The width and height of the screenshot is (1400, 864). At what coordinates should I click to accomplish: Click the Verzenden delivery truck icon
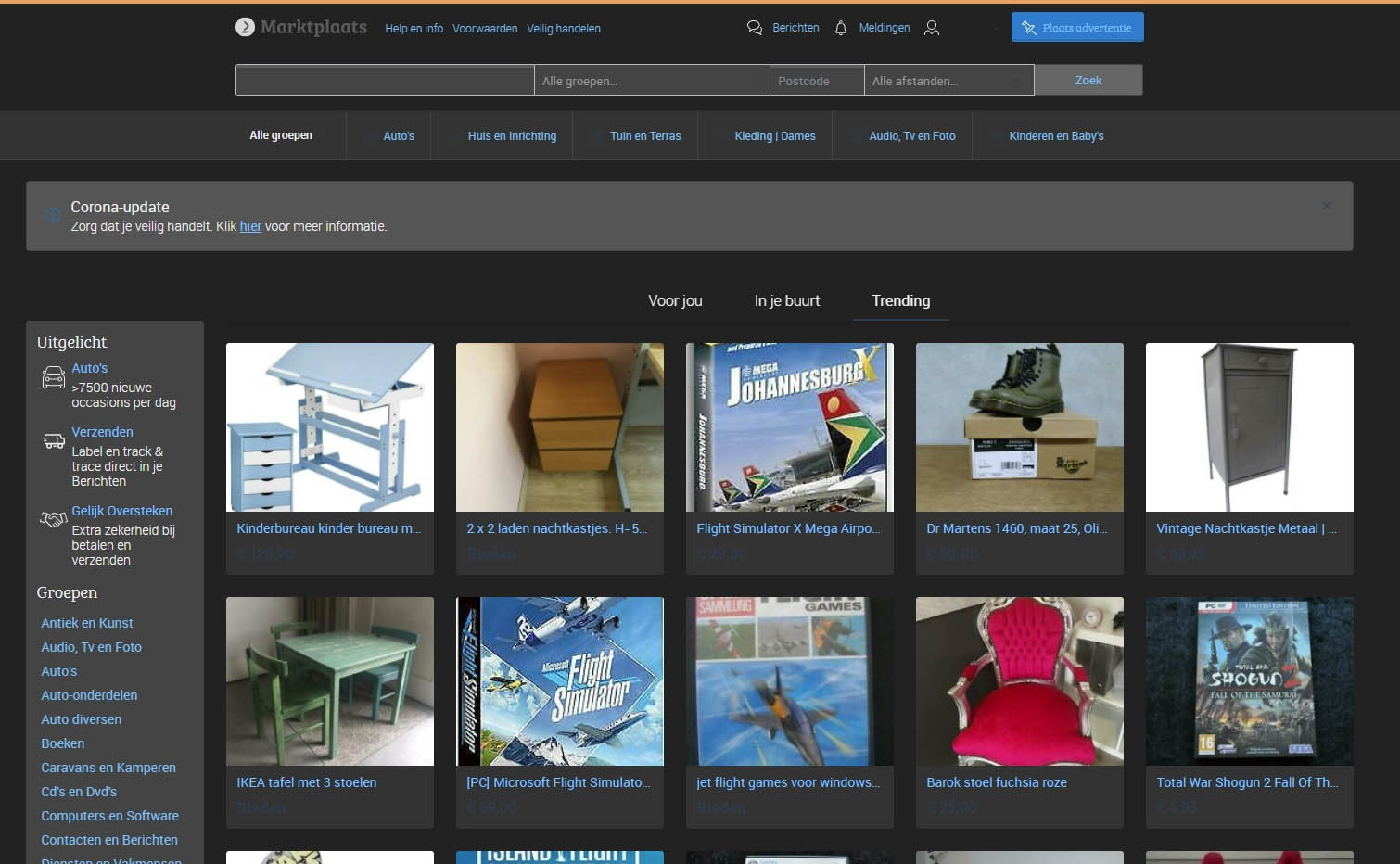(x=54, y=441)
